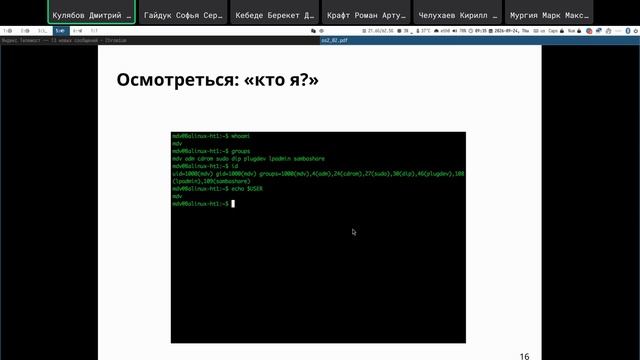Switch to workspace 7 in status bar
This screenshot has height=360, width=640.
click(94, 31)
